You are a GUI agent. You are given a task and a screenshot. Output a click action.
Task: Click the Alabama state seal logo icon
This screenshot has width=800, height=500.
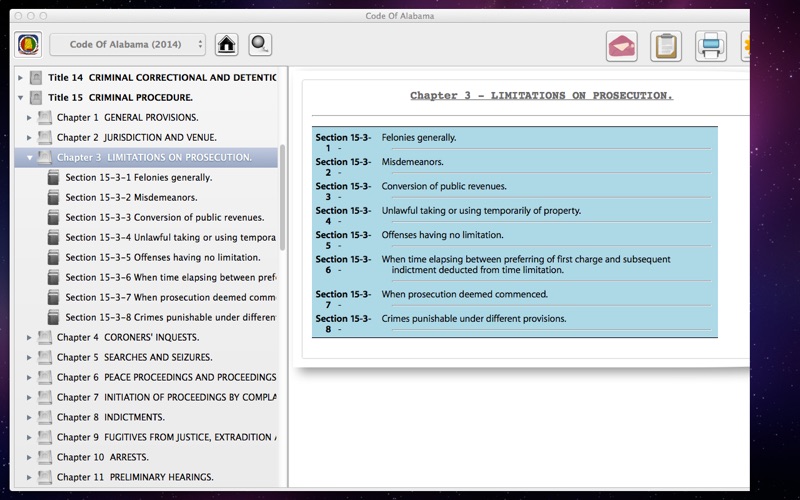[x=29, y=44]
